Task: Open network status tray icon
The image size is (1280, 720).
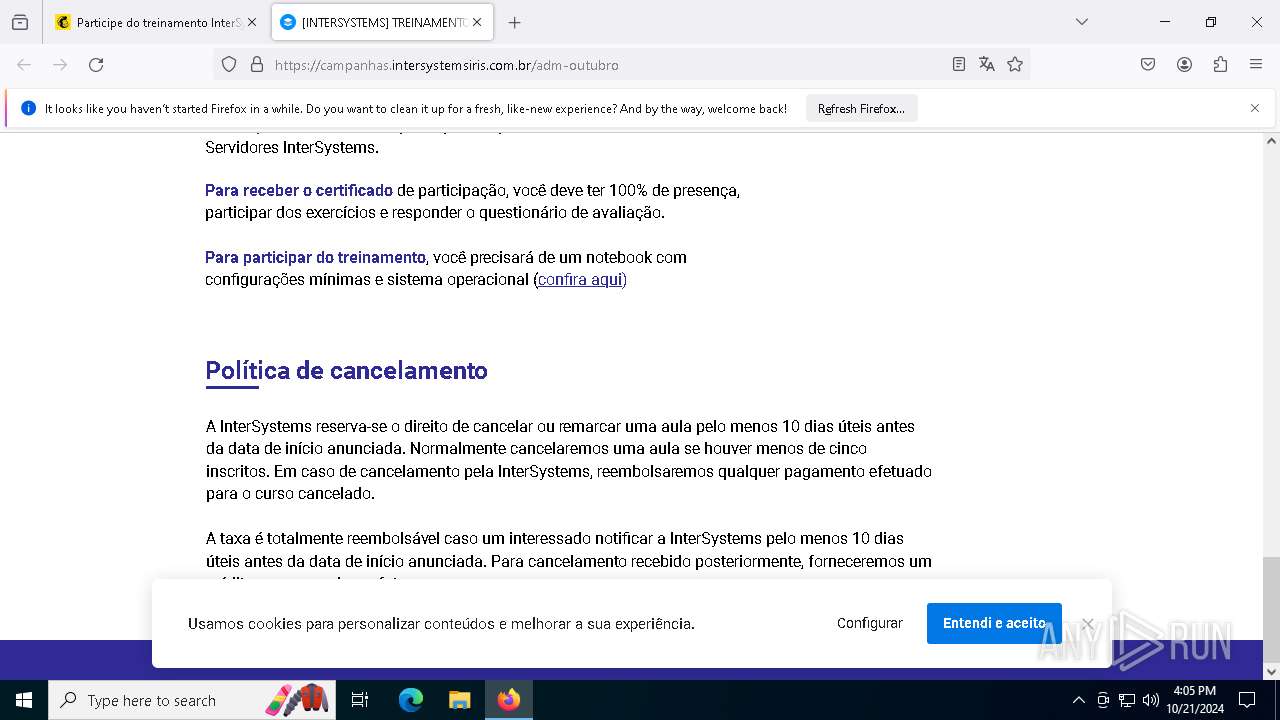Action: click(x=1127, y=700)
